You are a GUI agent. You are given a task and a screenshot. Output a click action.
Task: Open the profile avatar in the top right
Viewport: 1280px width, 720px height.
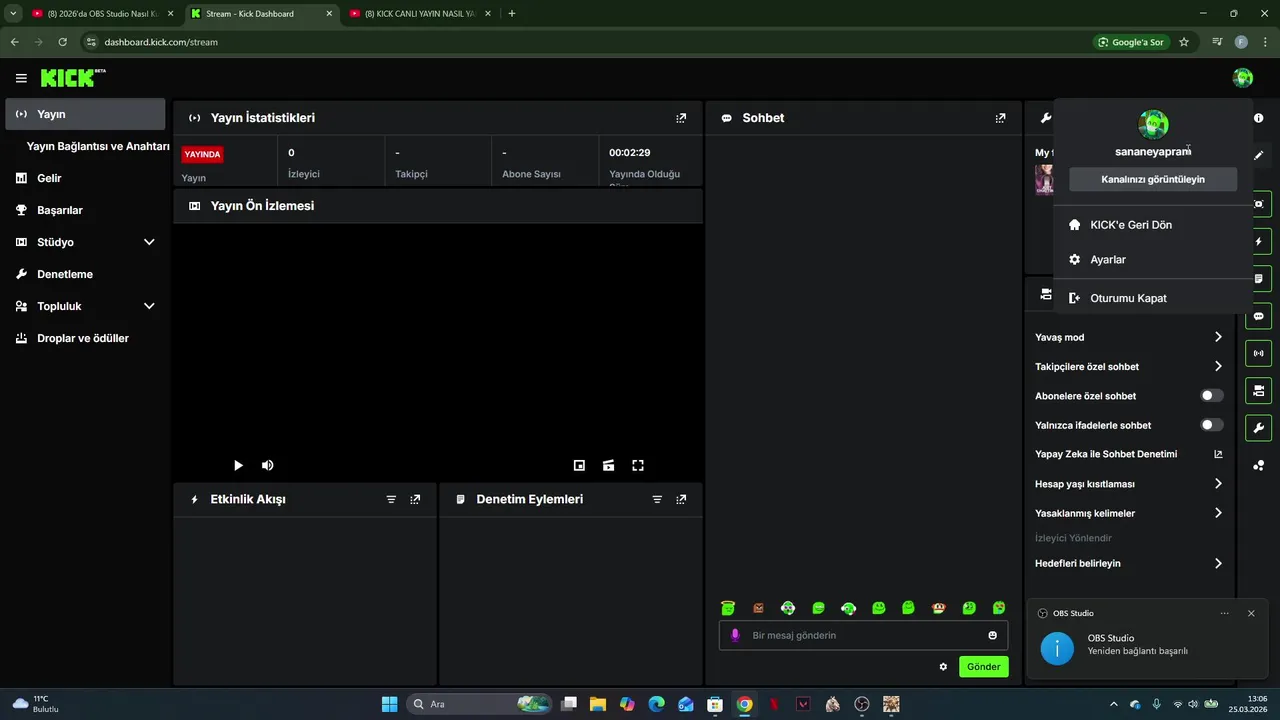pos(1243,78)
